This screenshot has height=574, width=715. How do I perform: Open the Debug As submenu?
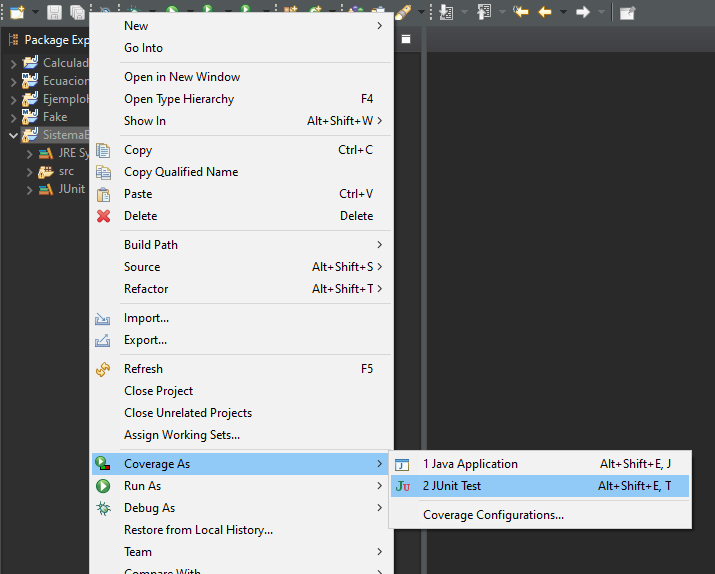[x=149, y=508]
